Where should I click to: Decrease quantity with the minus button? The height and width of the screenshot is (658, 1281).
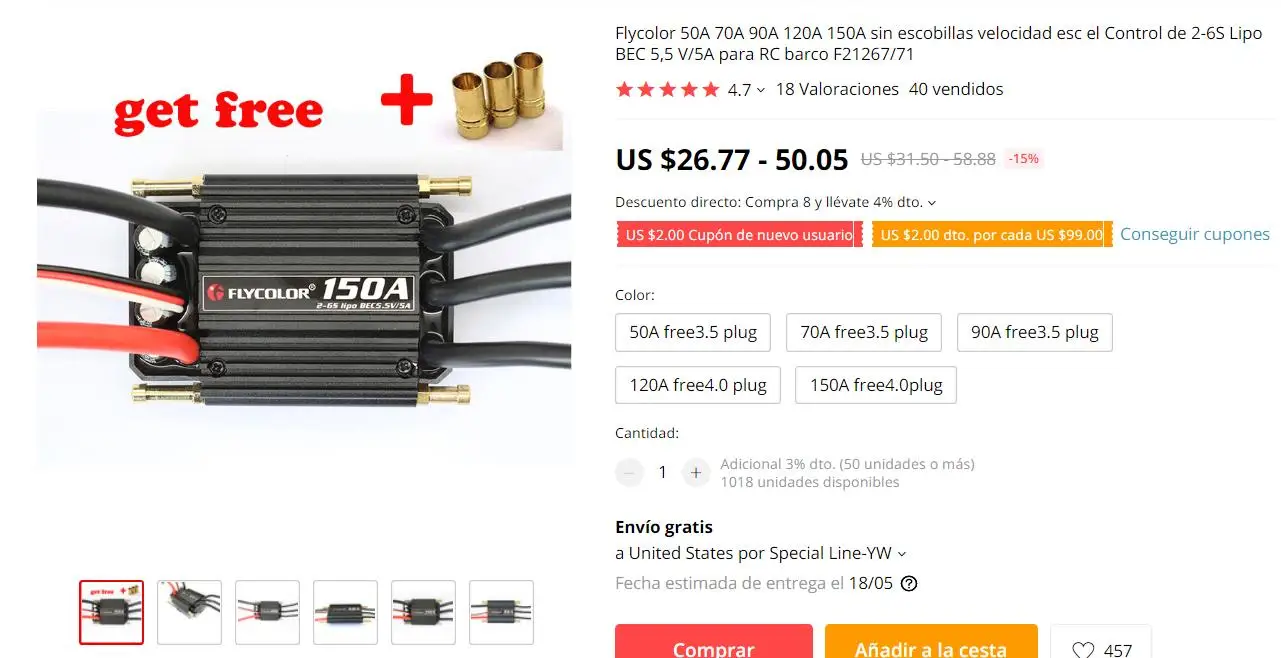629,472
